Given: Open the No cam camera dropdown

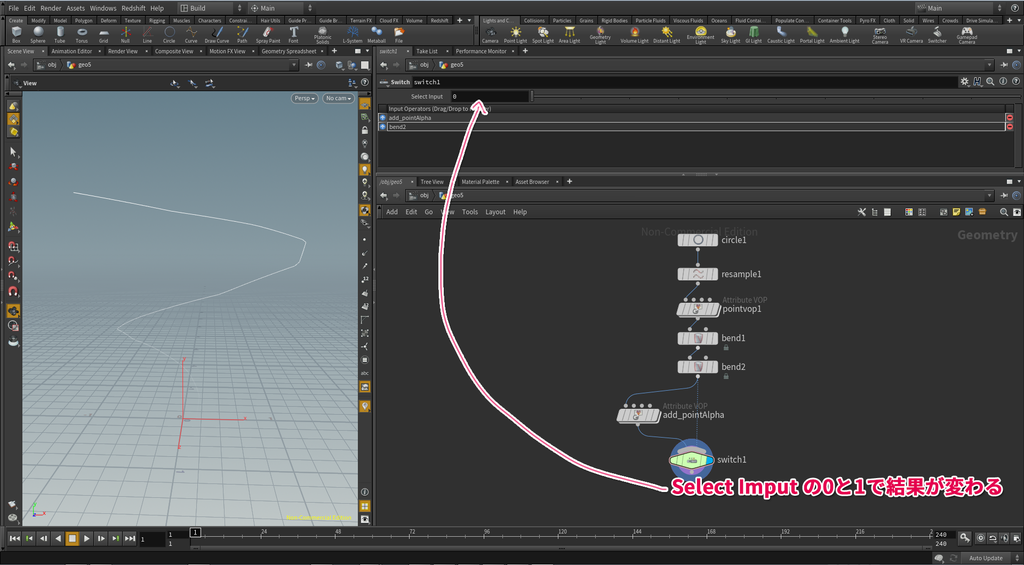Looking at the screenshot, I should 338,98.
